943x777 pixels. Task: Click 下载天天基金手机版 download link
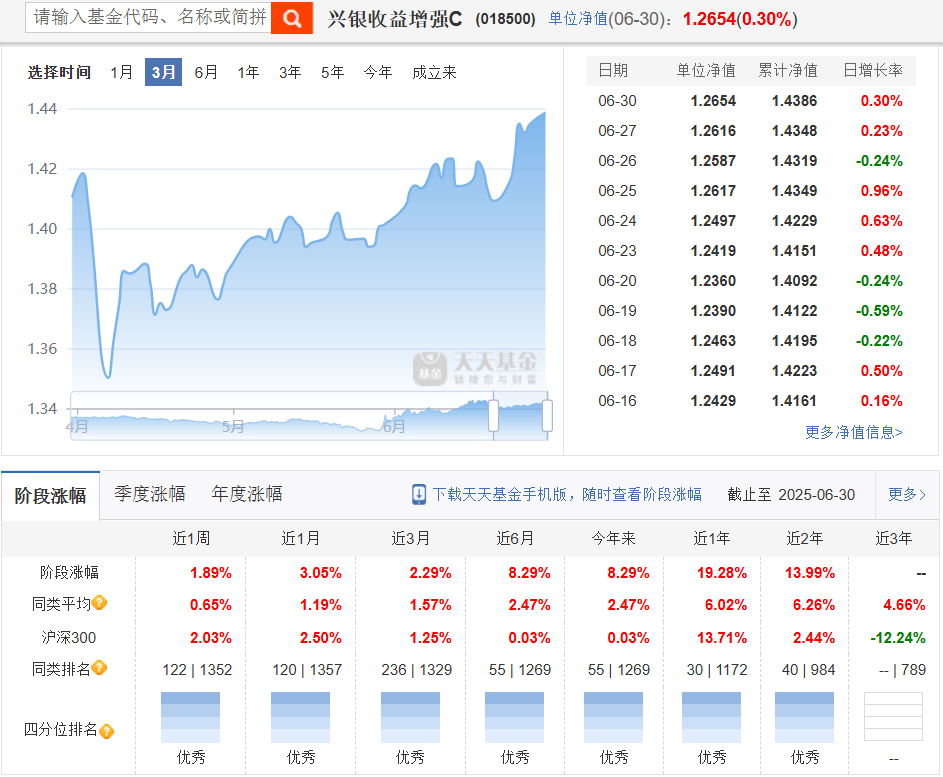567,494
